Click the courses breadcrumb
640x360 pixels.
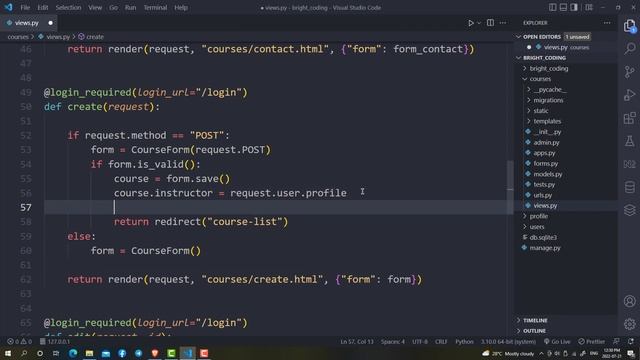pyautogui.click(x=18, y=37)
